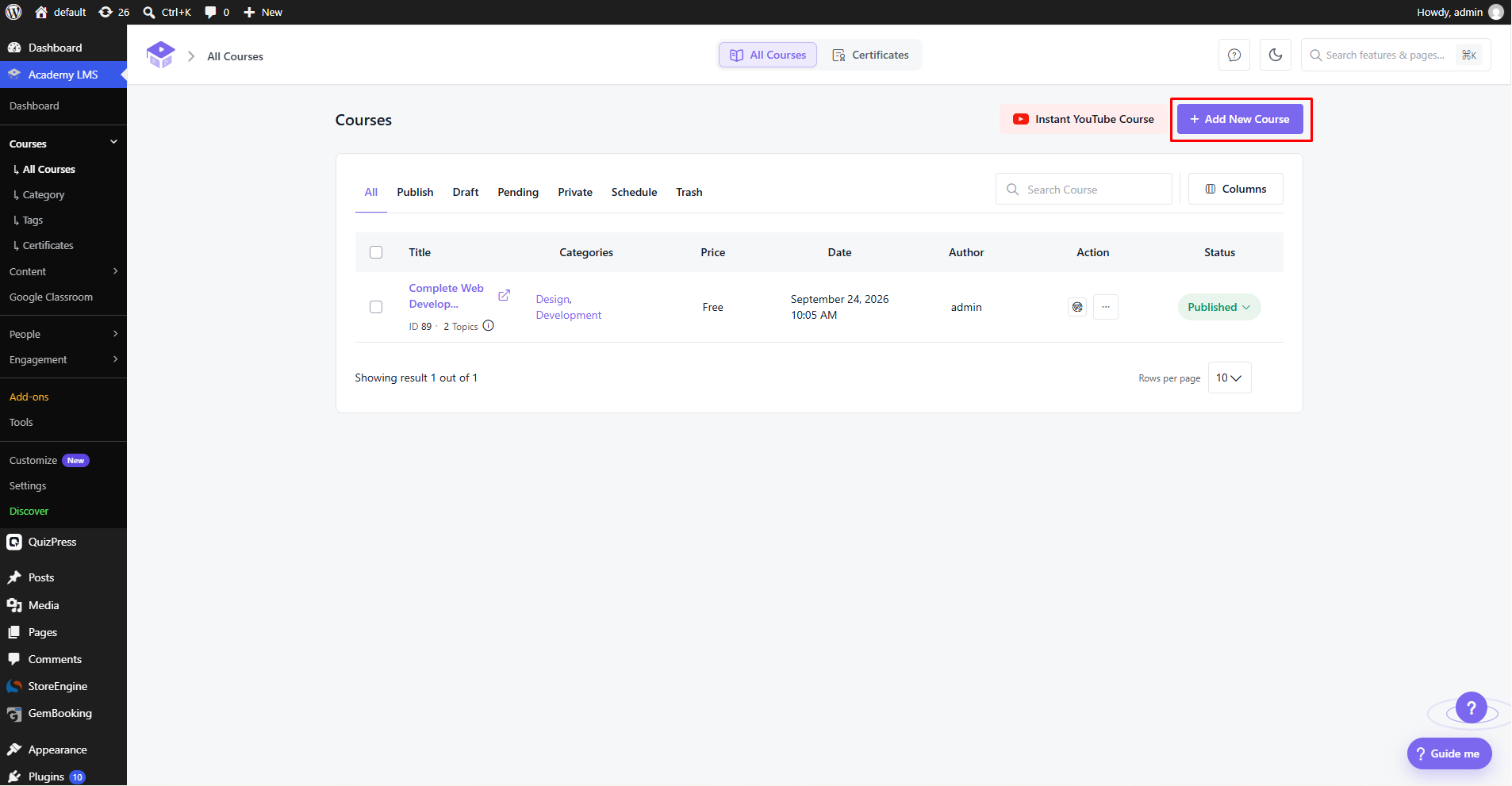The width and height of the screenshot is (1512, 786).
Task: Open course in new tab via external link icon
Action: [x=504, y=295]
